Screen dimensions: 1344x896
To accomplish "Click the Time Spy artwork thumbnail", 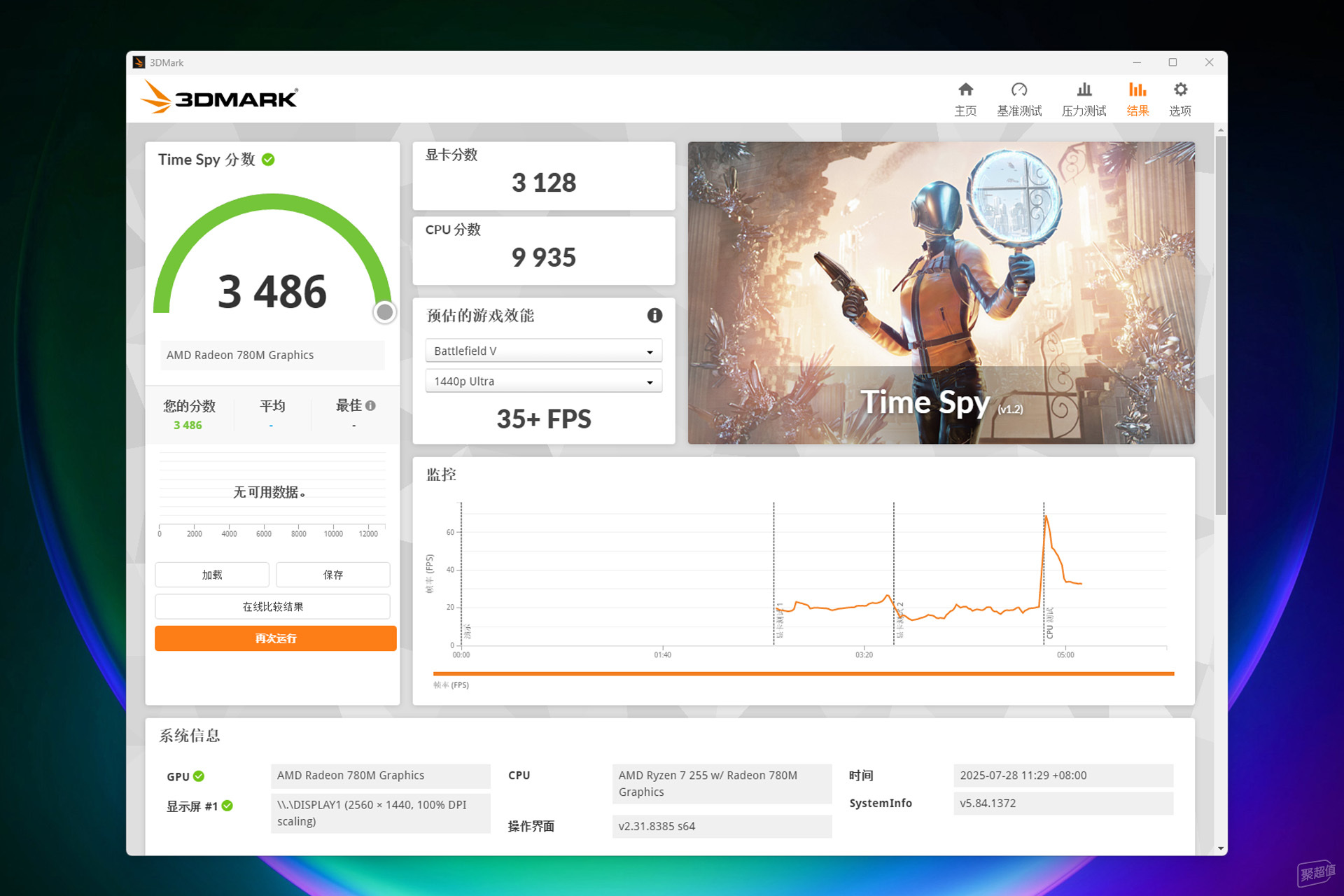I will click(941, 293).
